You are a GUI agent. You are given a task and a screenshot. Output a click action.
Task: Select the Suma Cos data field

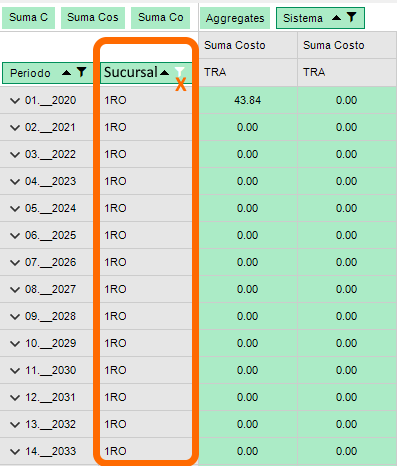pyautogui.click(x=93, y=18)
